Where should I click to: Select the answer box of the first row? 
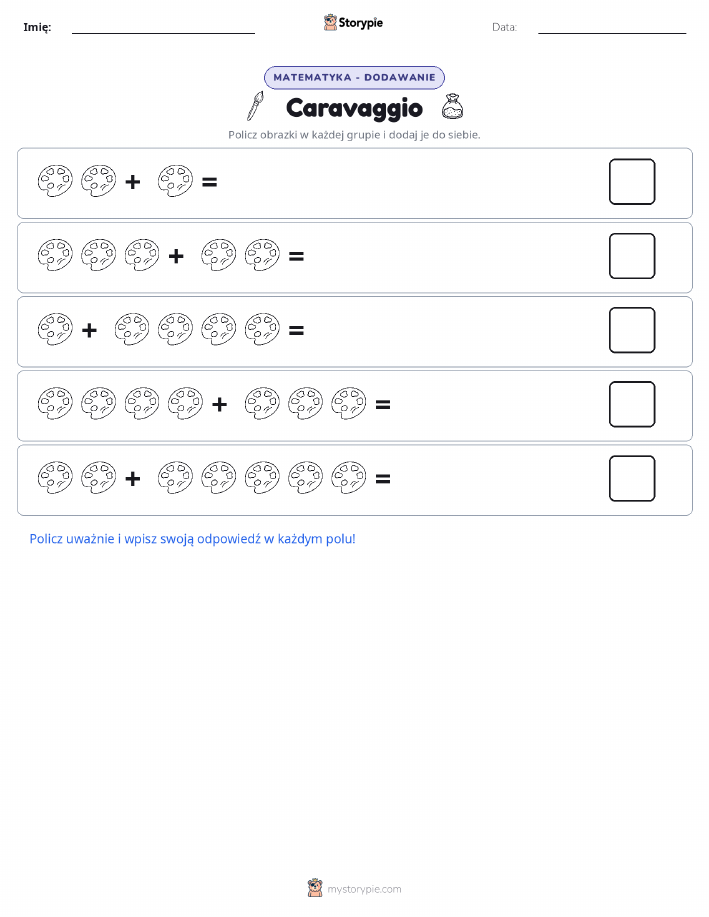point(632,181)
